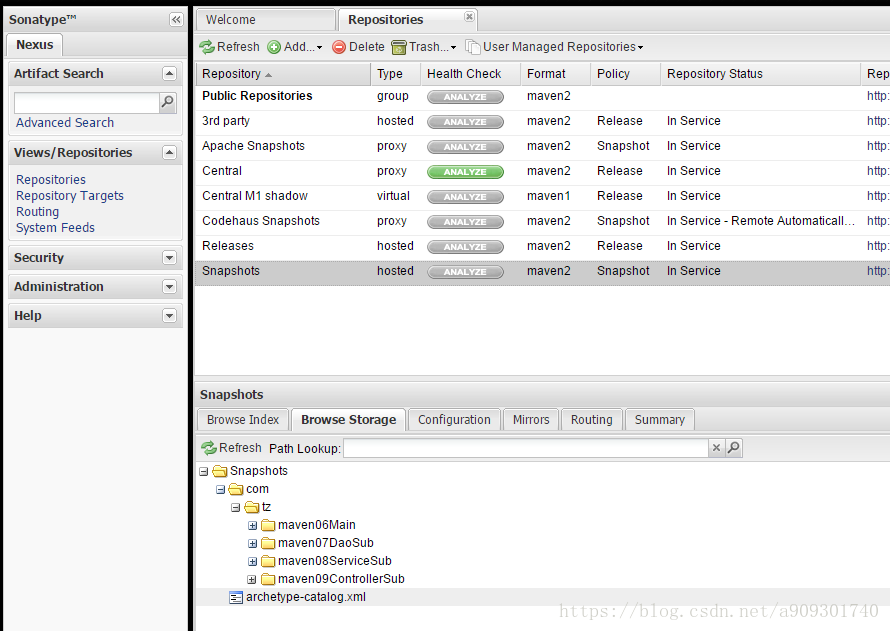Viewport: 890px width, 631px height.
Task: Select the Apache Snapshots repository
Action: (x=542, y=147)
